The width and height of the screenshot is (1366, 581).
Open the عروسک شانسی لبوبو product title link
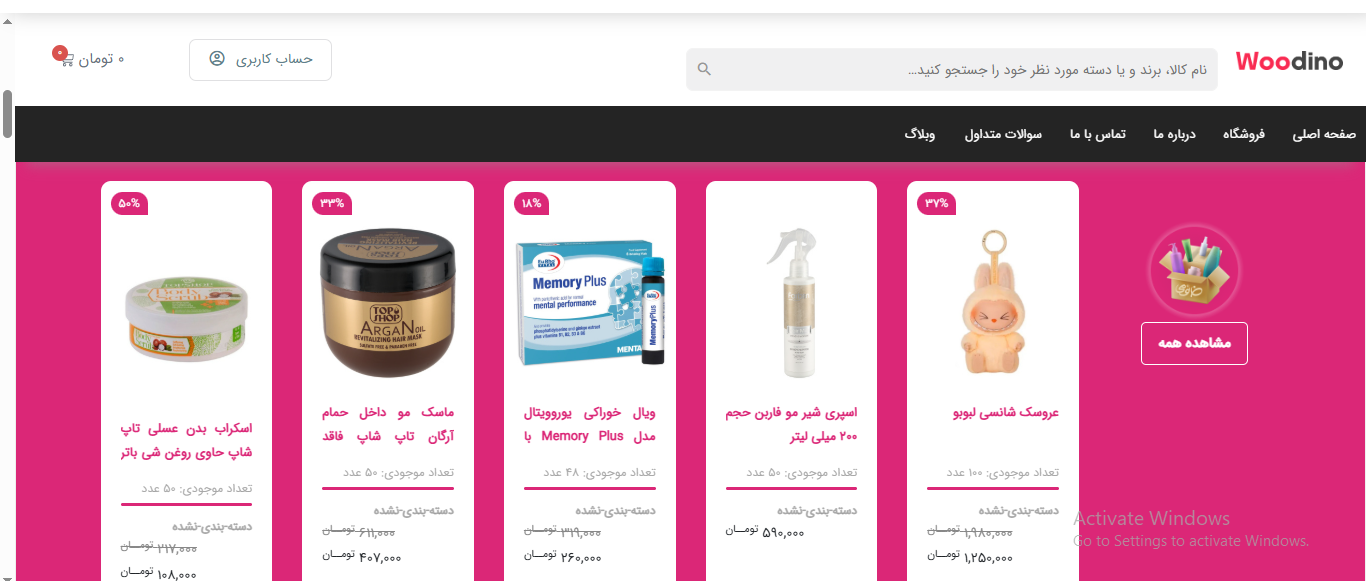(1006, 413)
